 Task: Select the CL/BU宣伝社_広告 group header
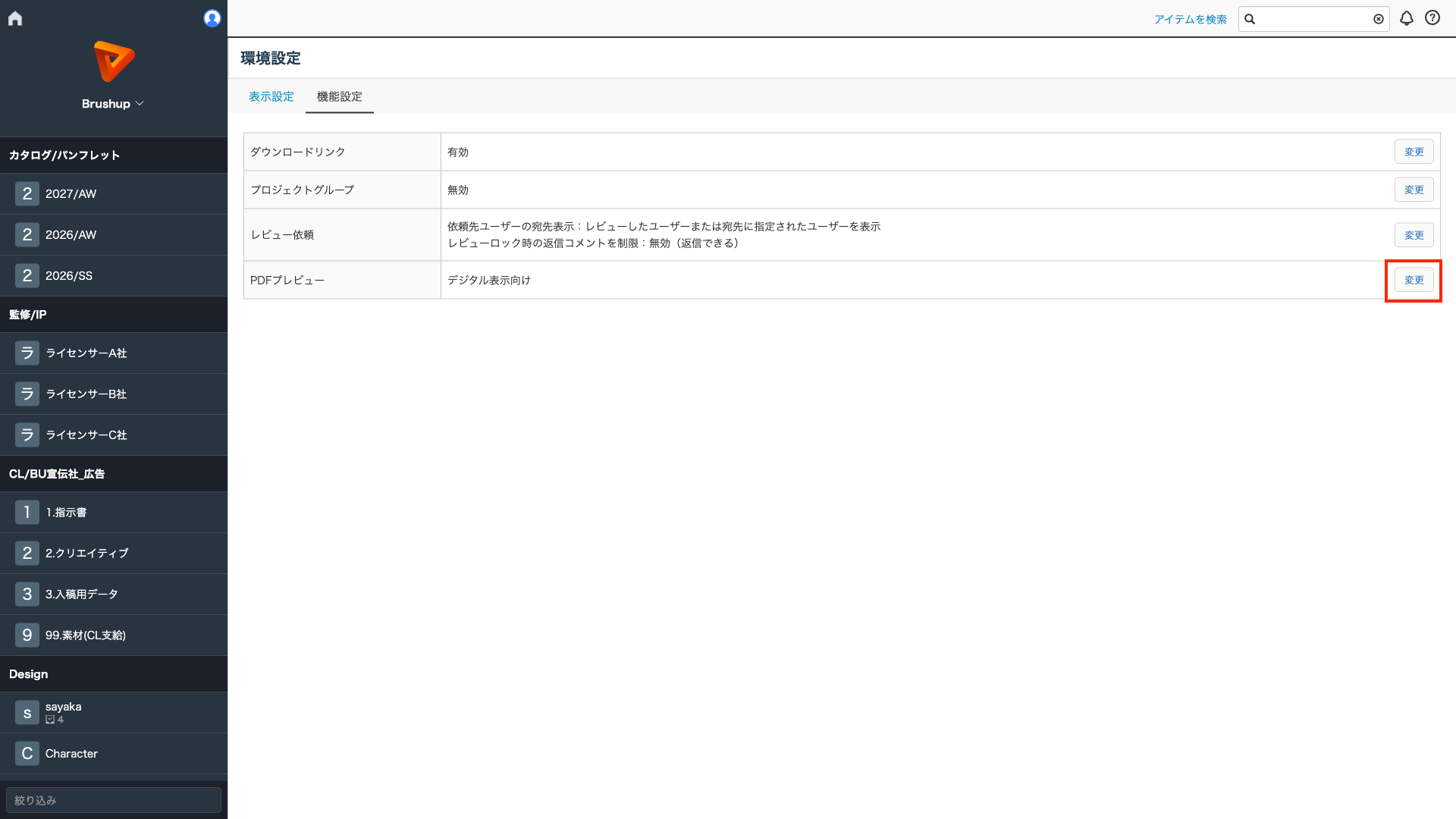coord(114,474)
